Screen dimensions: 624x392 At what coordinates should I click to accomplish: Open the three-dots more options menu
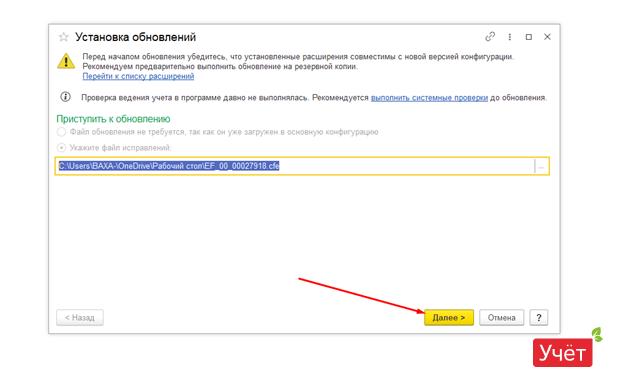coord(509,37)
